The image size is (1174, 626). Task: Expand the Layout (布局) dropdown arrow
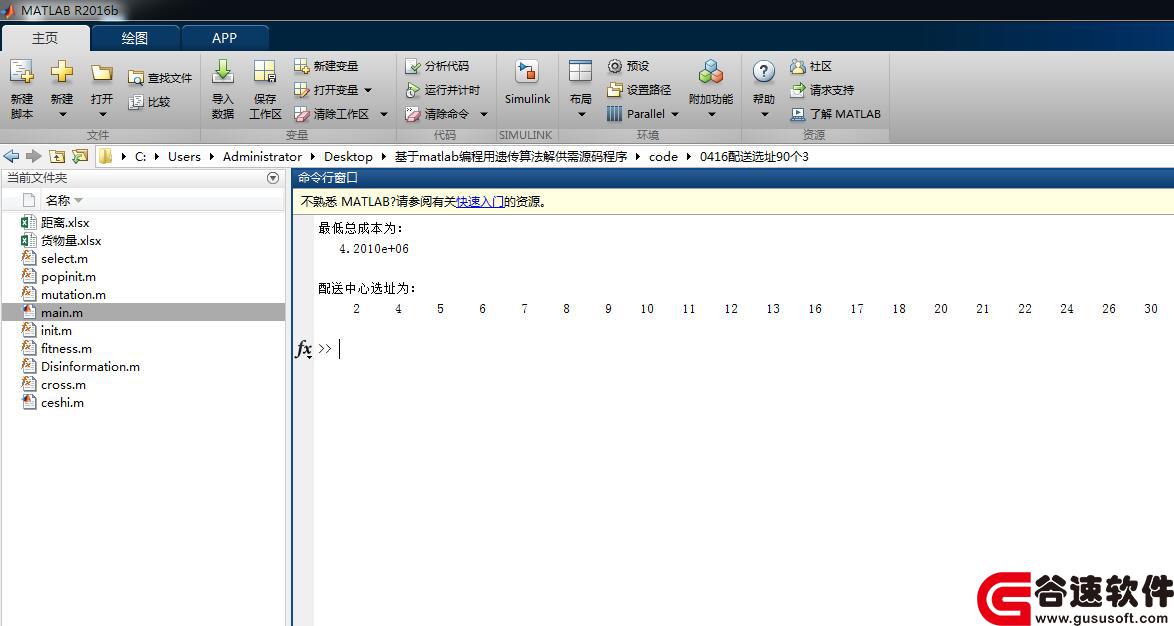(581, 115)
